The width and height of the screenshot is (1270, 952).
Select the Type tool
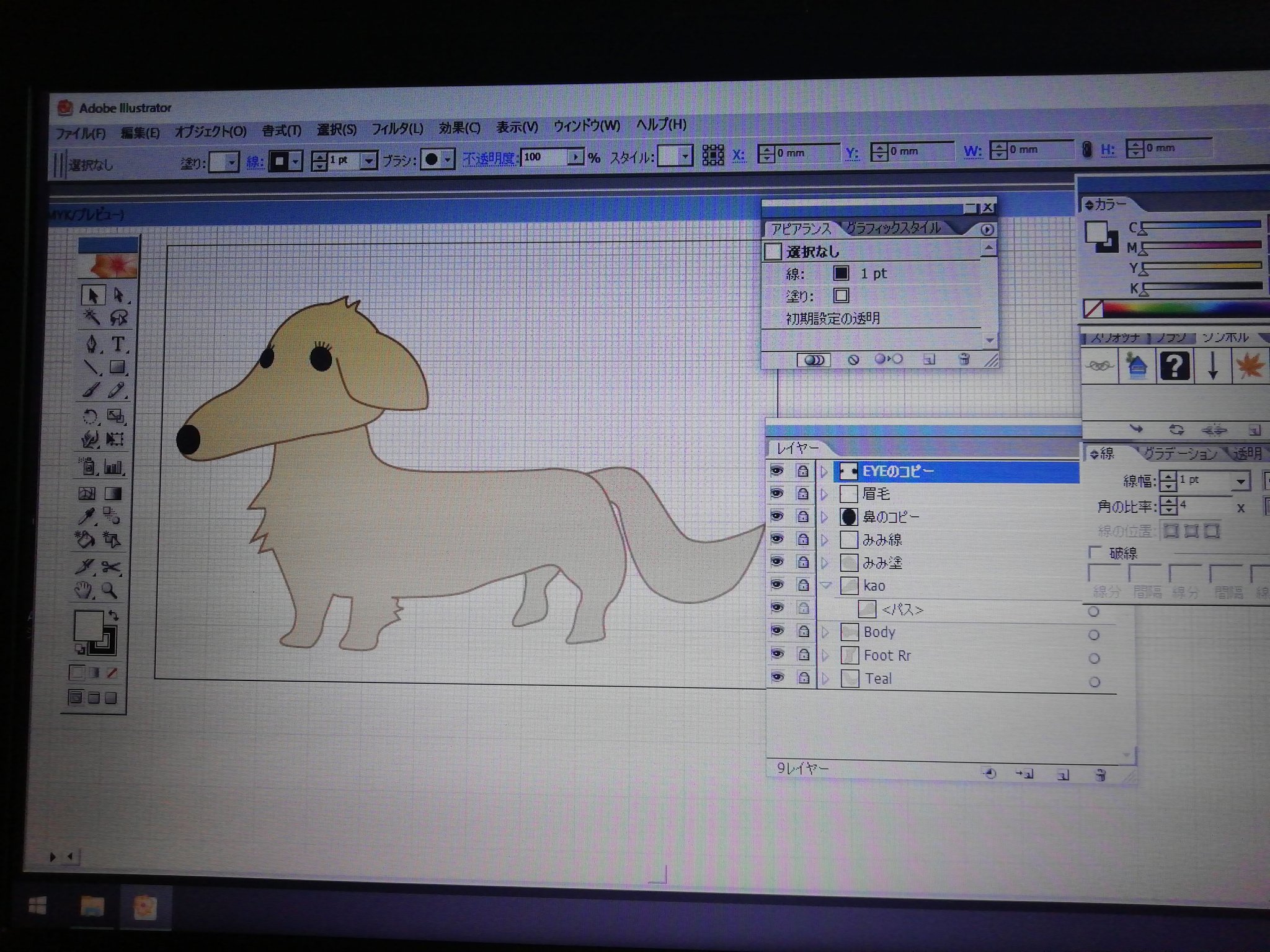pos(117,344)
